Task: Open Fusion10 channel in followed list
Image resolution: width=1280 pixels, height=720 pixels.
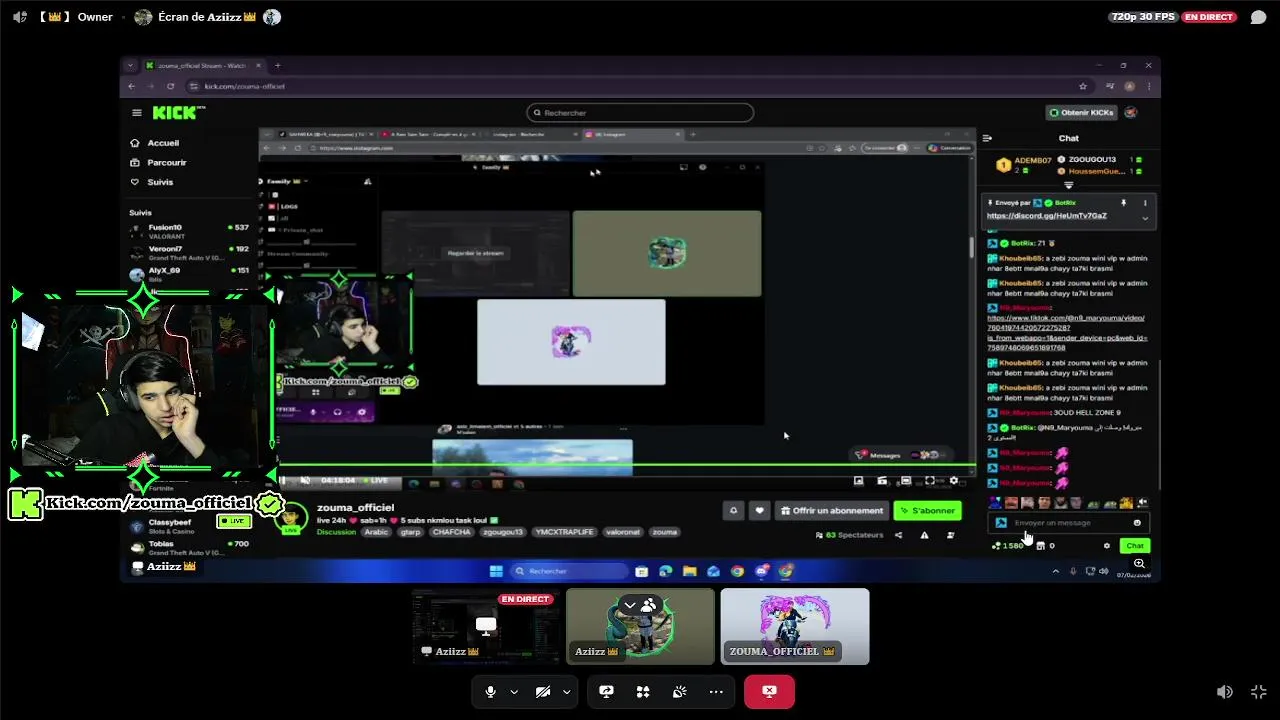Action: 190,231
